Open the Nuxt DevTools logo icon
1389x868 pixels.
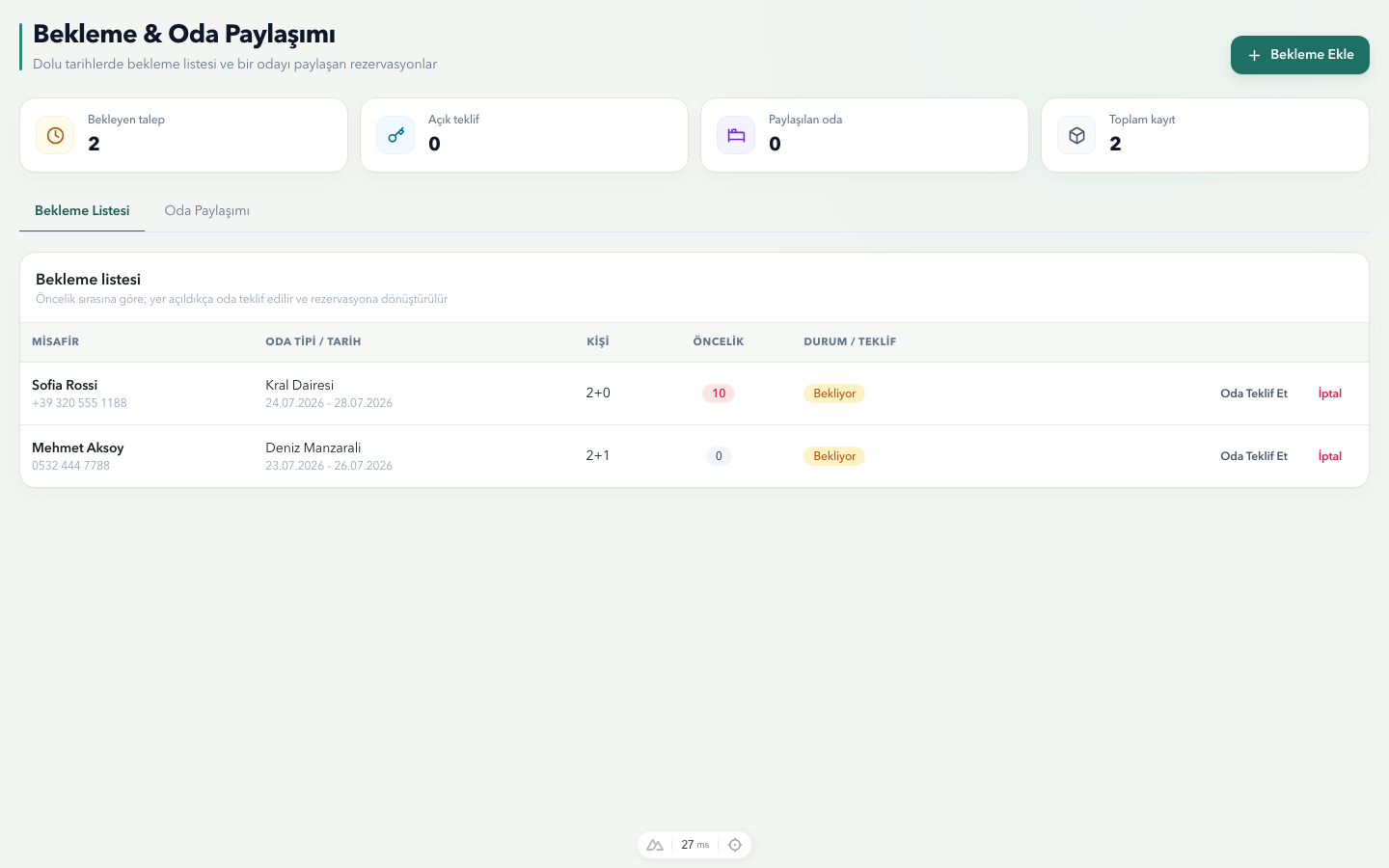(x=655, y=845)
